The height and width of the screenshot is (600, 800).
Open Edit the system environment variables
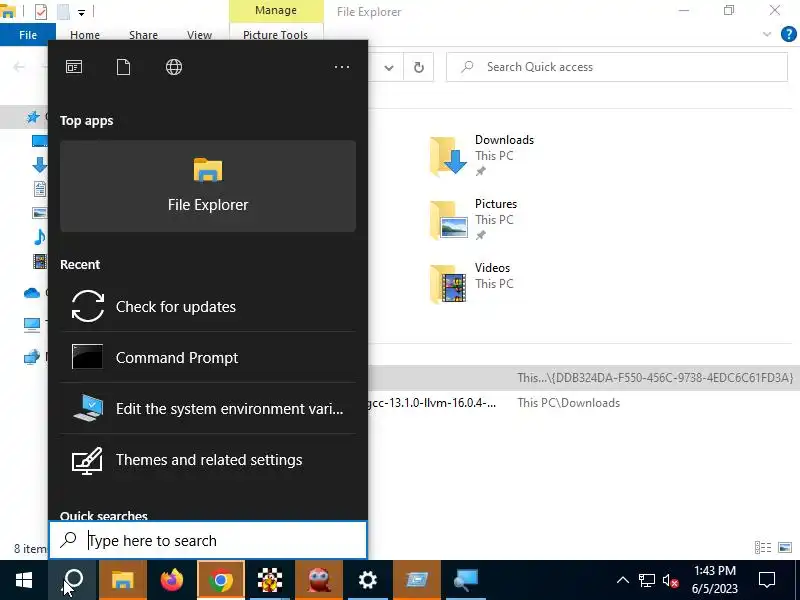pyautogui.click(x=208, y=409)
